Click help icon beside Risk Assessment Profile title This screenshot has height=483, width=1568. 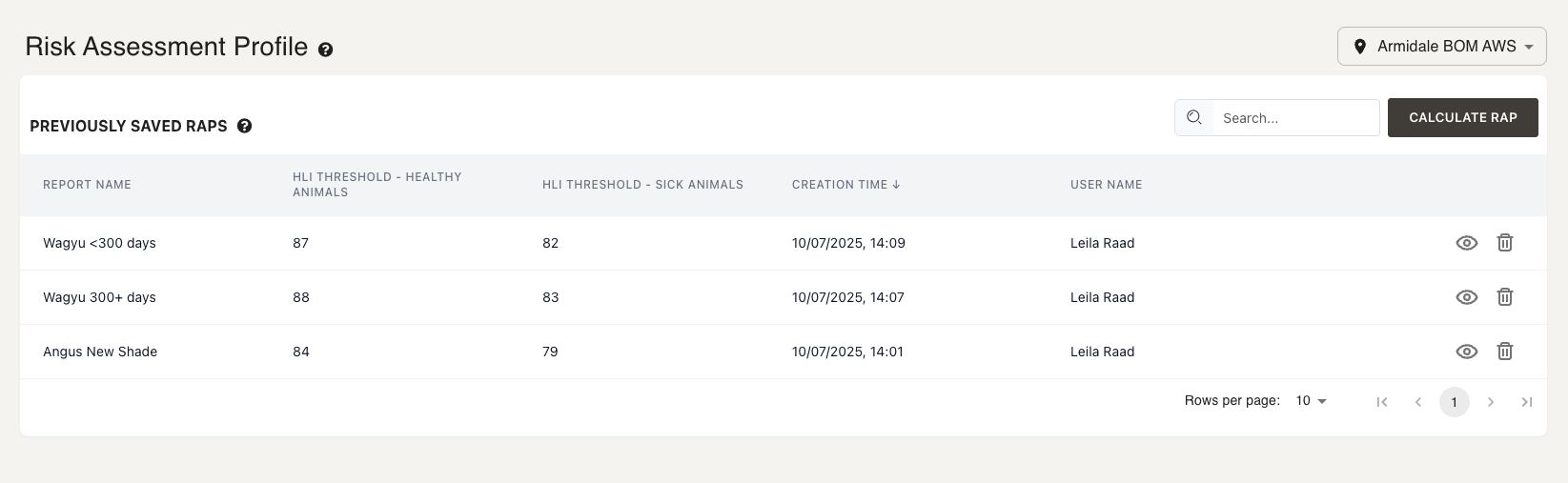[x=326, y=50]
